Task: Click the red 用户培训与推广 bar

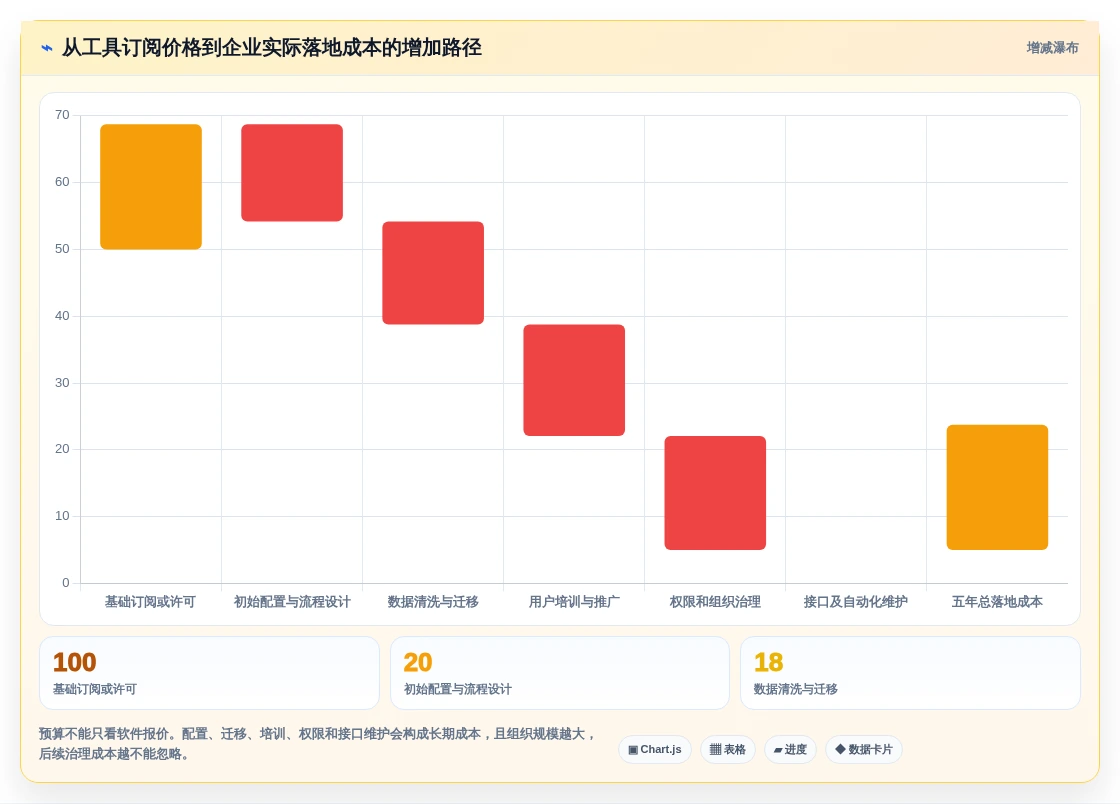Action: coord(574,381)
